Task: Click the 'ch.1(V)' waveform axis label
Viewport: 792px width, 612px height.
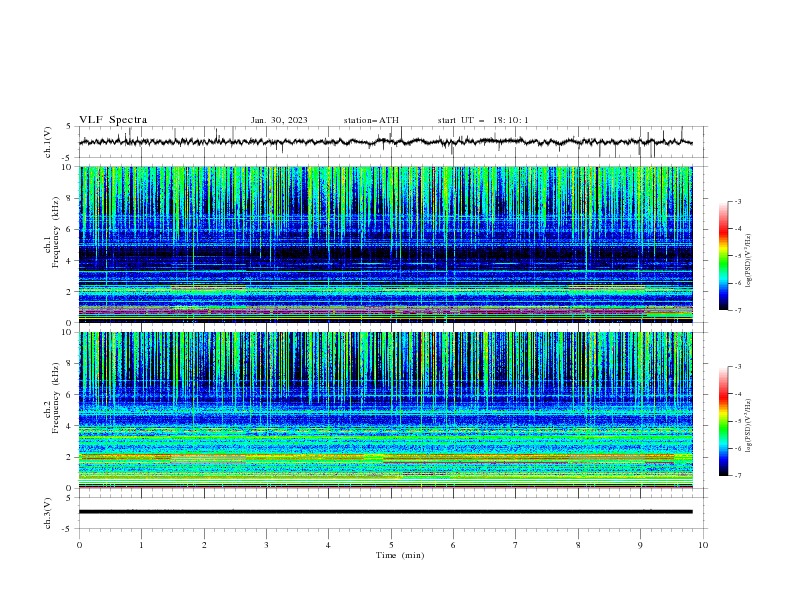Action: tap(48, 142)
